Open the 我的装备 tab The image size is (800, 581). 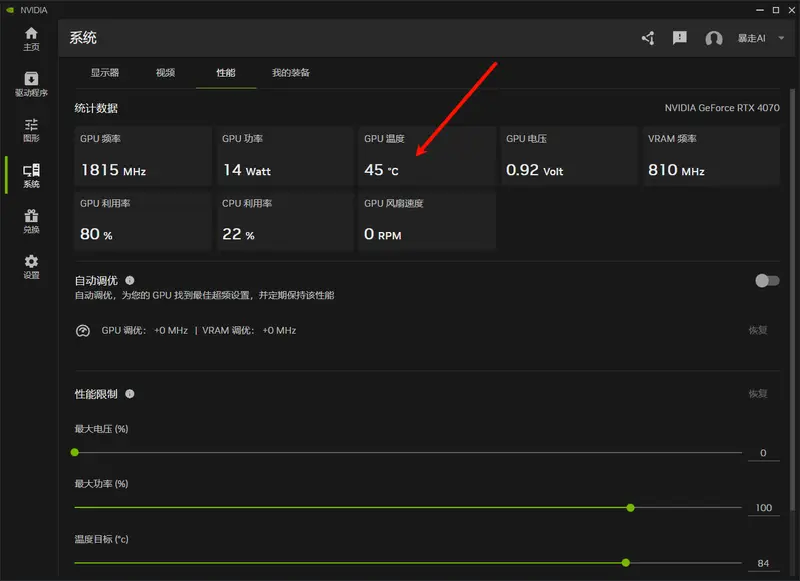pyautogui.click(x=291, y=73)
